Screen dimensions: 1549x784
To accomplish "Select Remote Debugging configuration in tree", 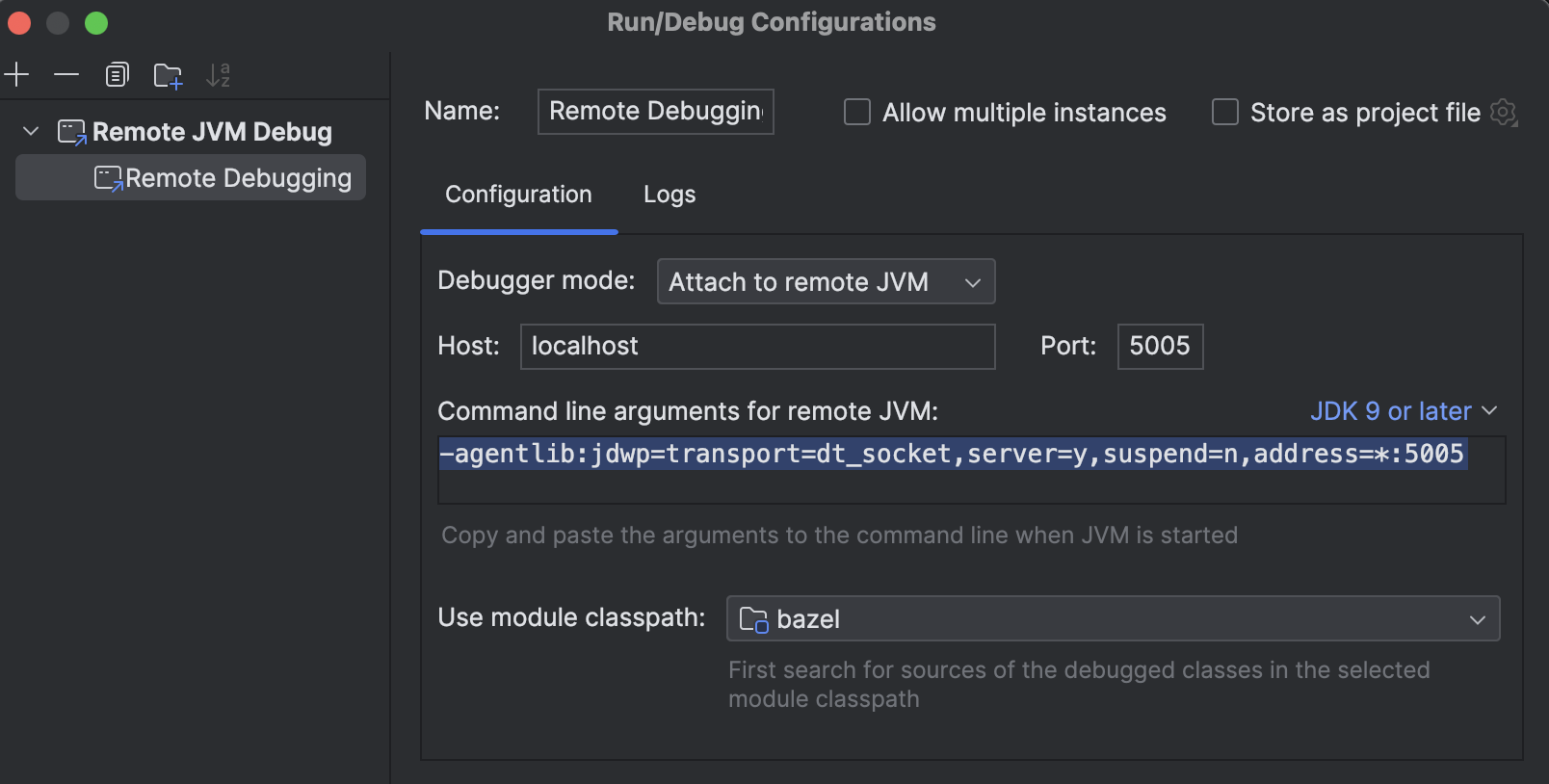I will [237, 178].
